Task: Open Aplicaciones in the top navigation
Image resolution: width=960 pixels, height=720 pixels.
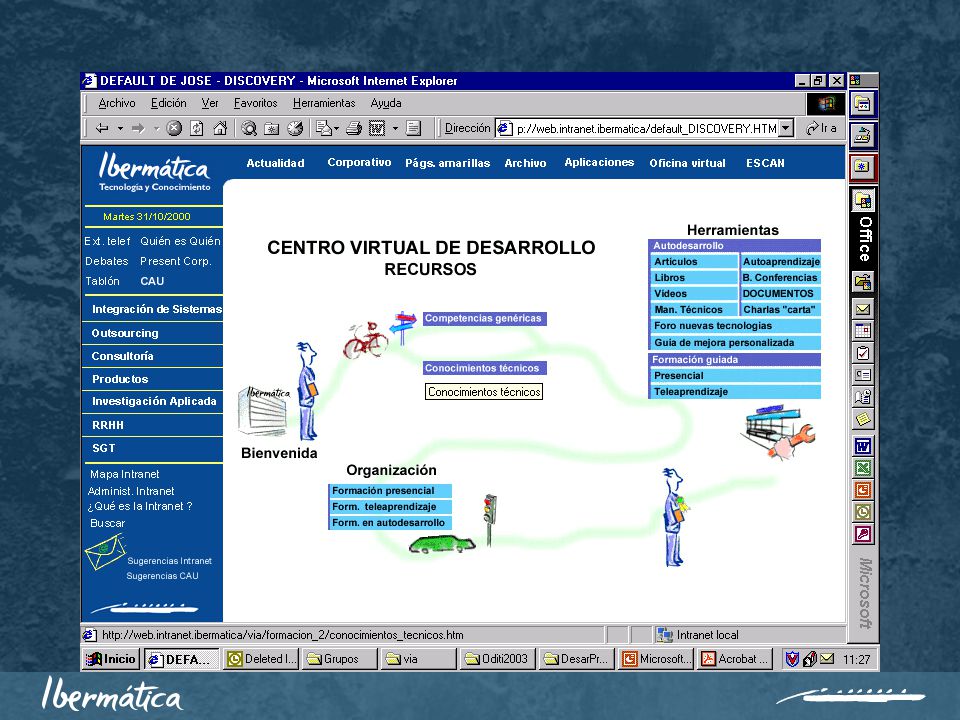Action: 599,163
